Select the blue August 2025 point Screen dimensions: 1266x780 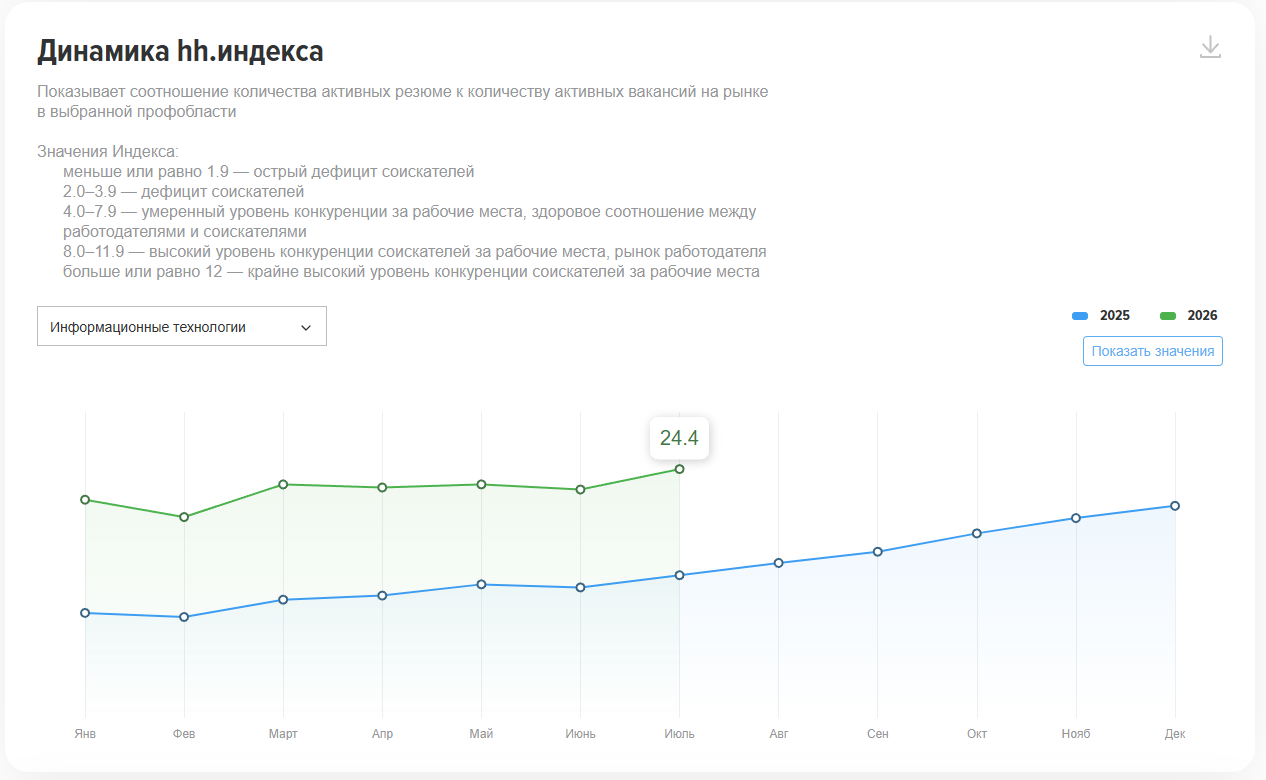pyautogui.click(x=778, y=563)
